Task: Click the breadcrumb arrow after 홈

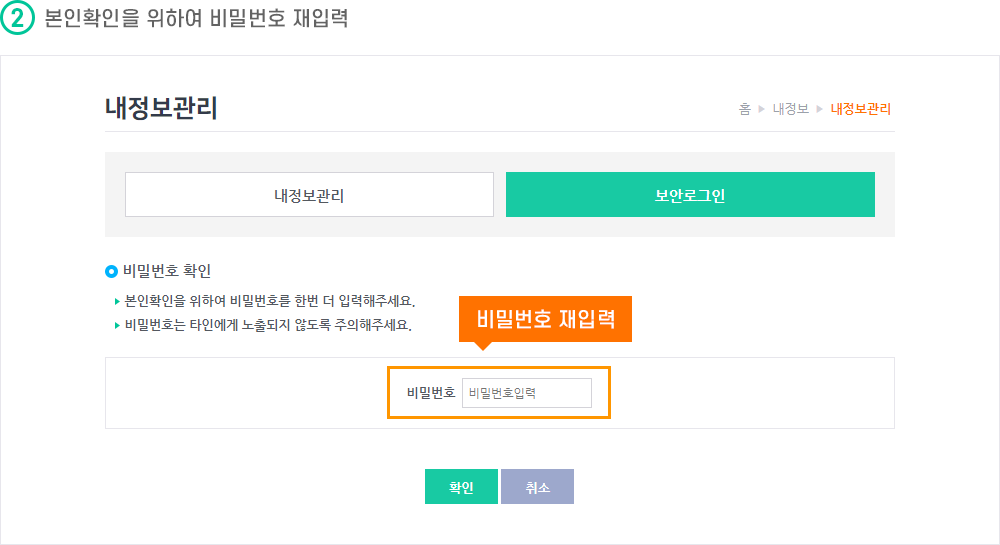Action: pos(761,109)
